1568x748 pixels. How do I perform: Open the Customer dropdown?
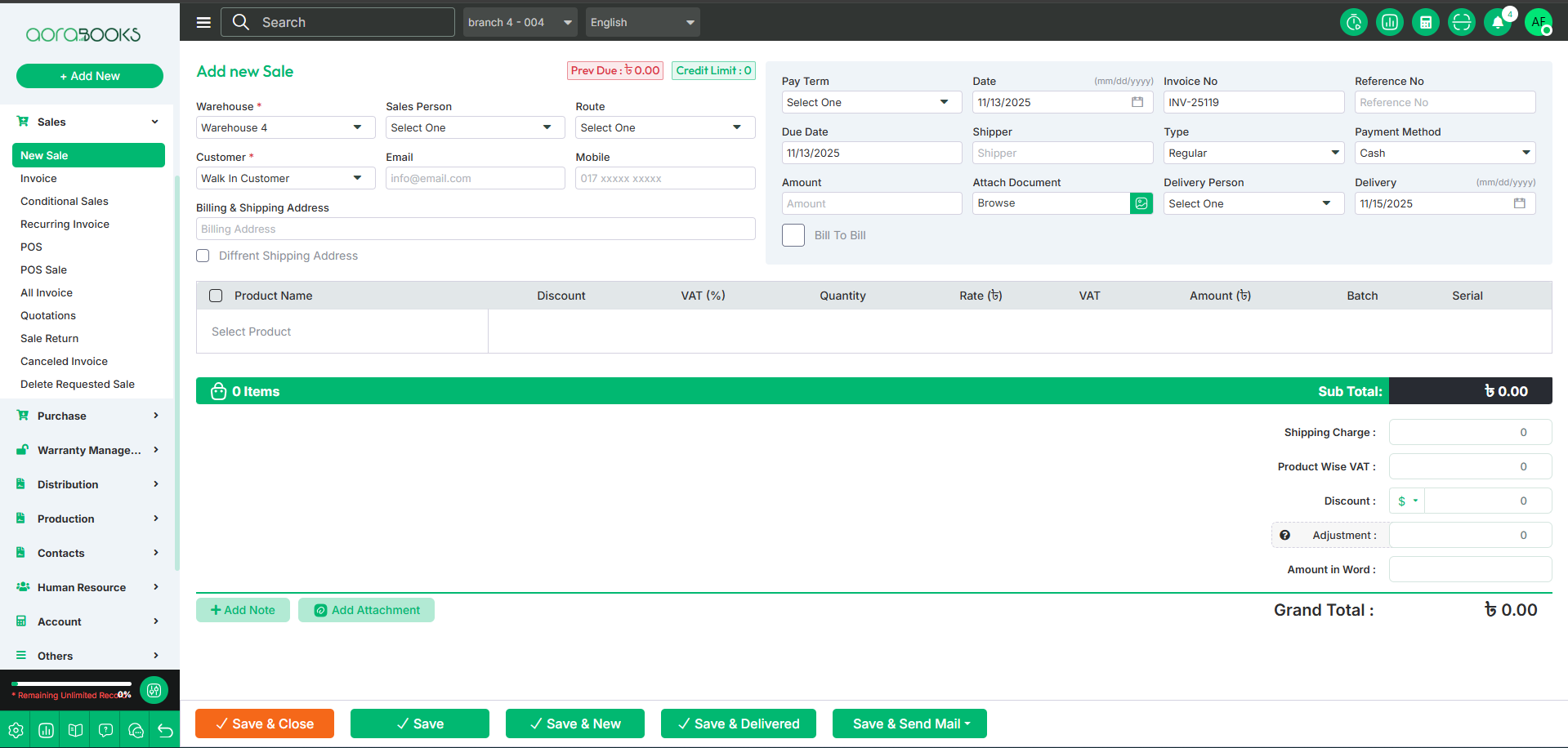tap(284, 178)
